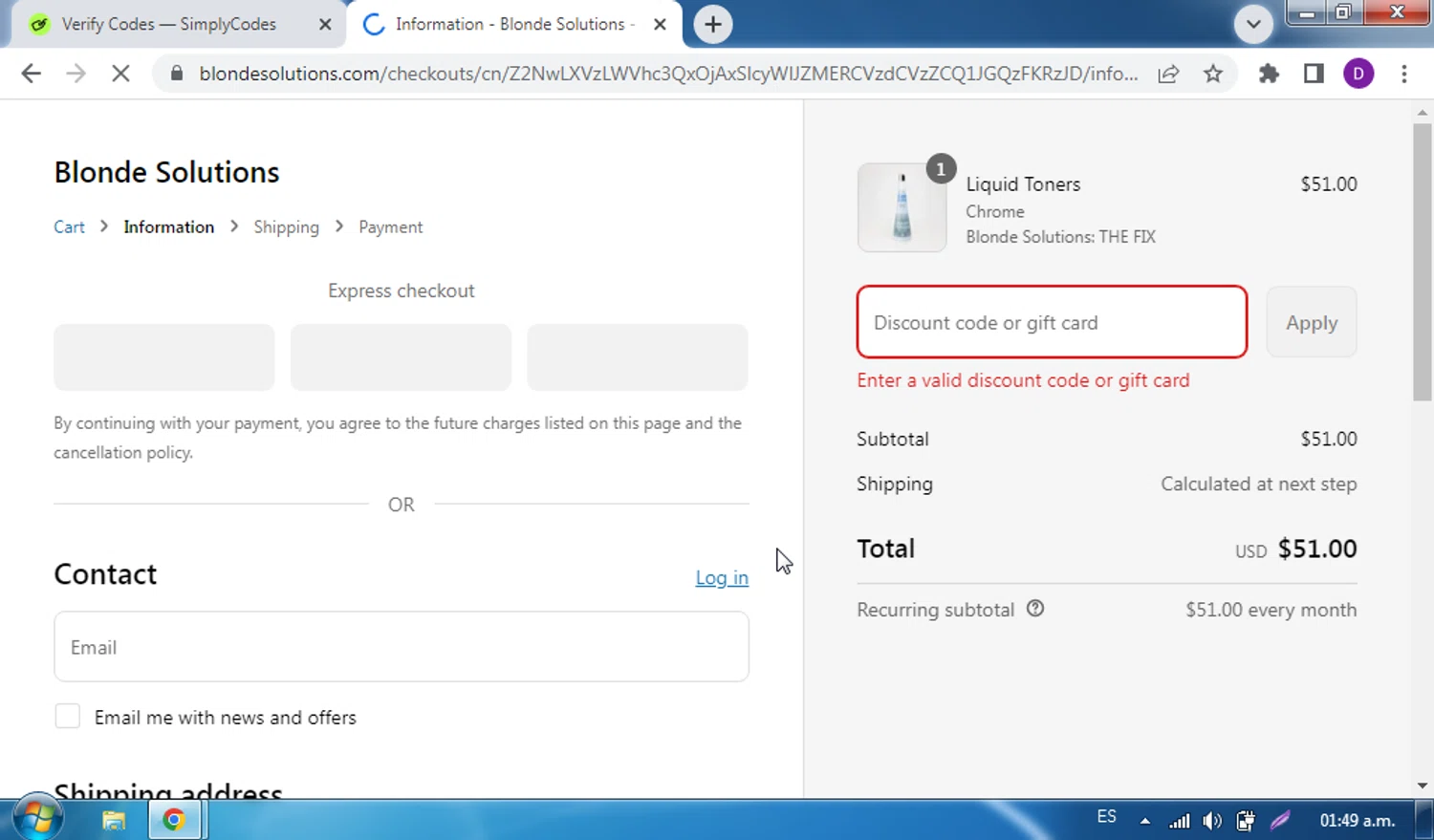
Task: Click the scrollbar down arrow
Action: (x=1423, y=786)
